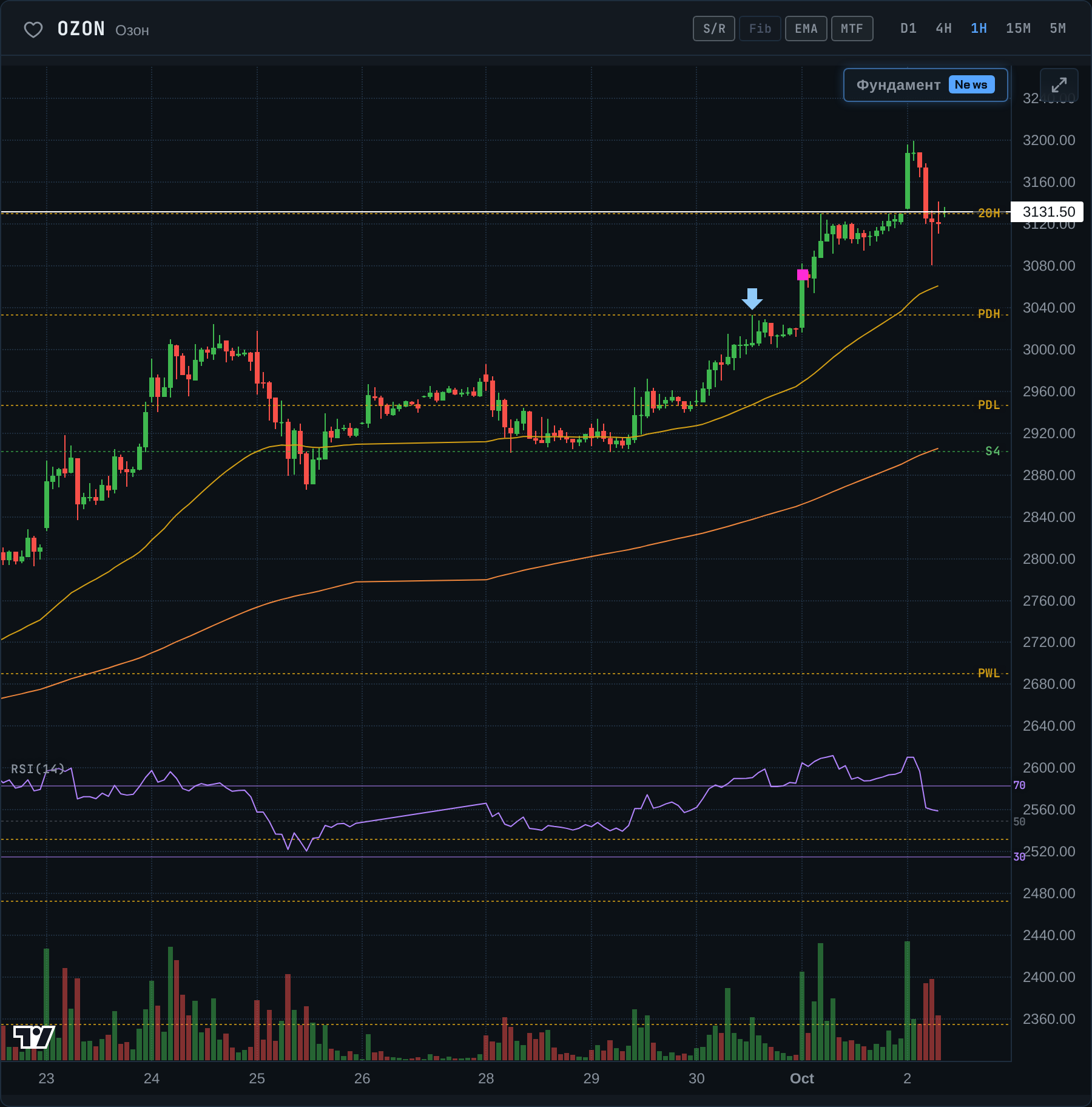Click the 20H level label
Image resolution: width=1092 pixels, height=1107 pixels.
[x=989, y=213]
